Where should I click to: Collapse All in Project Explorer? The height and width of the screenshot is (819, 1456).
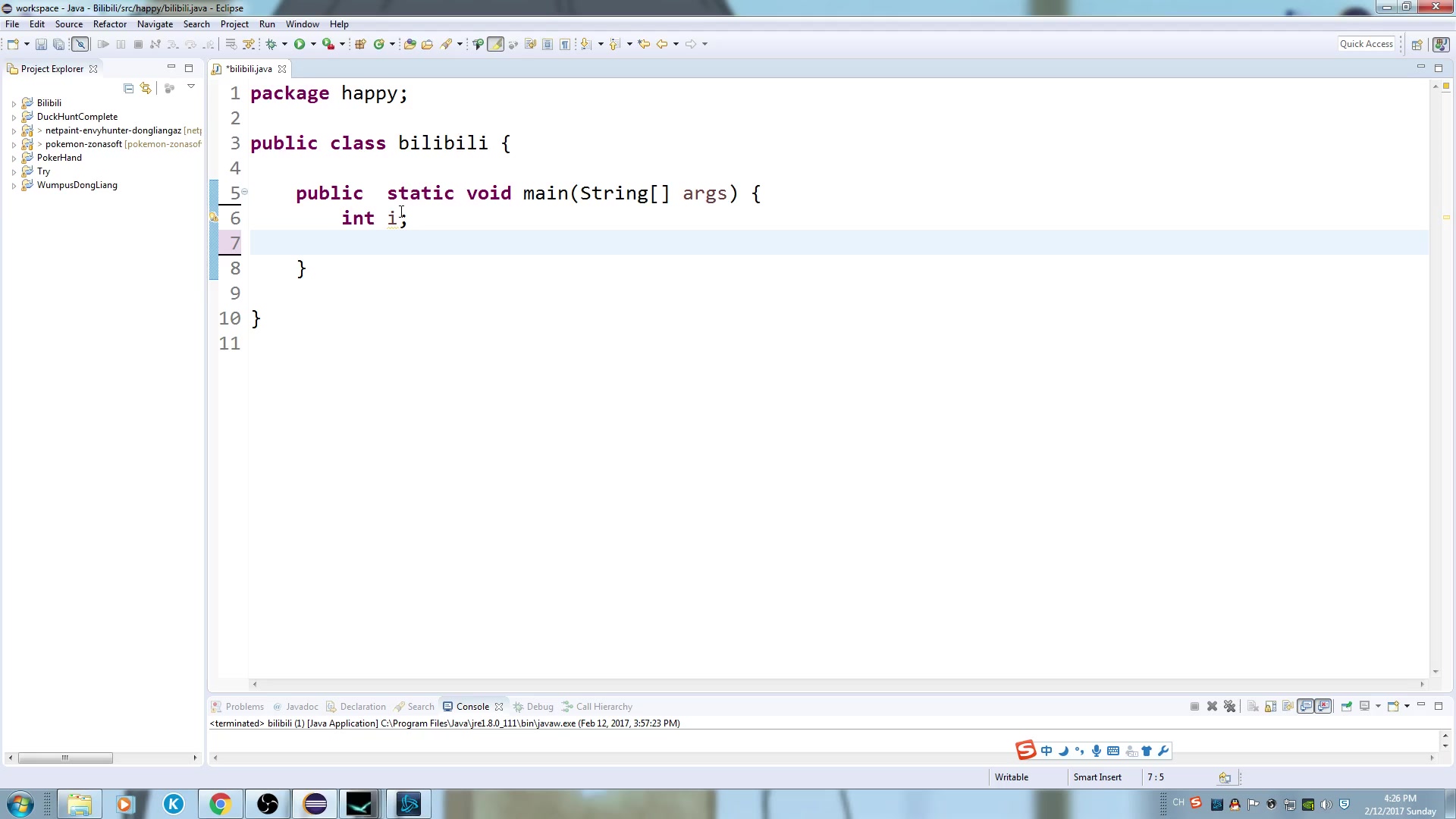(128, 89)
